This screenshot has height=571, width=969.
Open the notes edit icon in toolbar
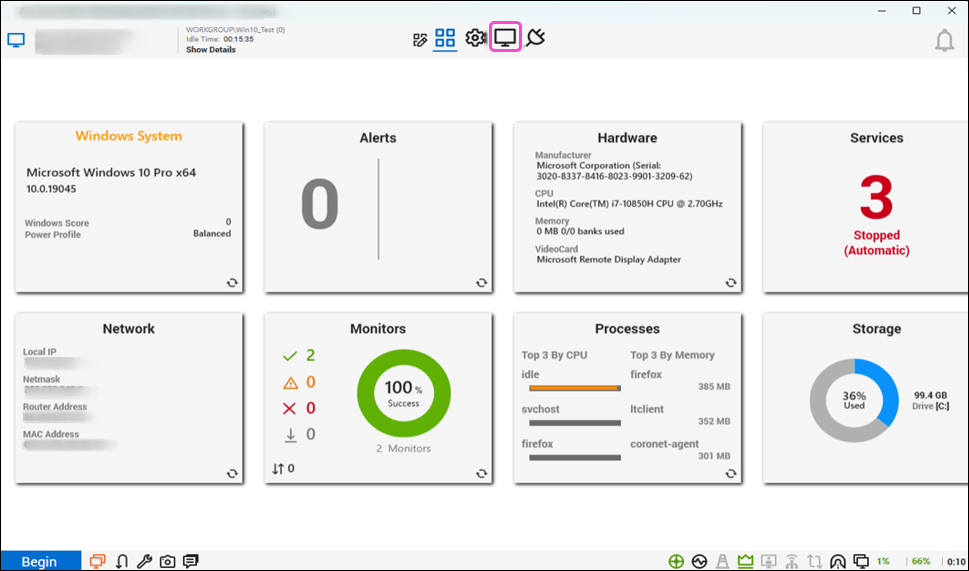click(x=420, y=40)
